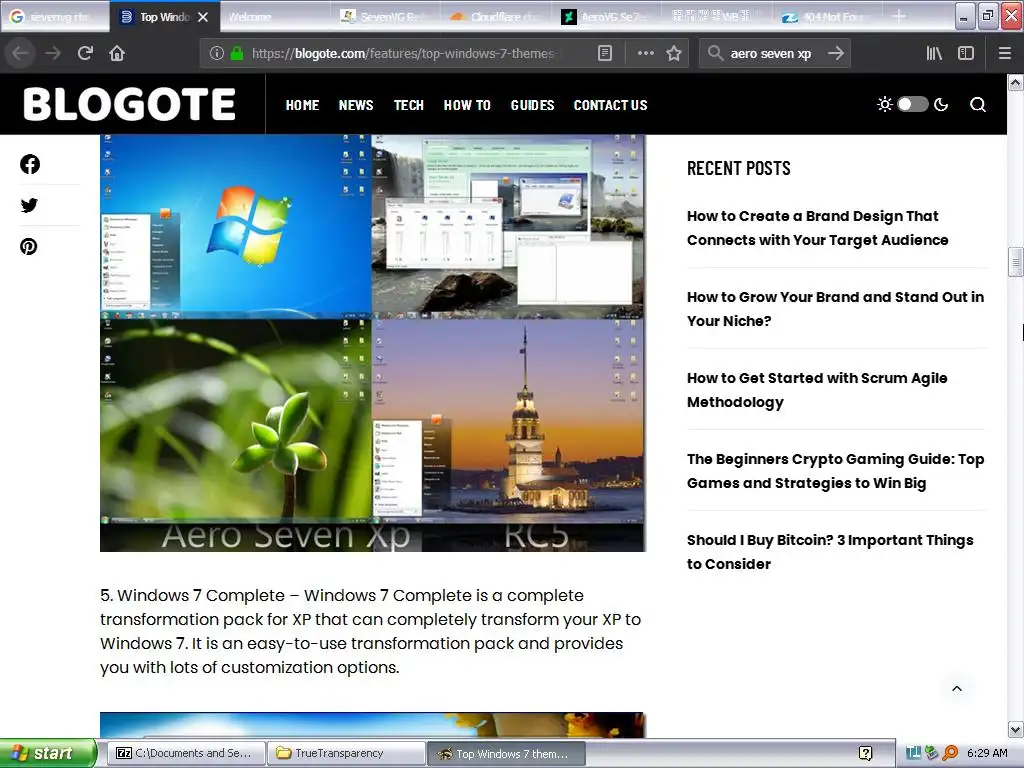
Task: Open the CONTACT US nav item
Action: (x=611, y=105)
